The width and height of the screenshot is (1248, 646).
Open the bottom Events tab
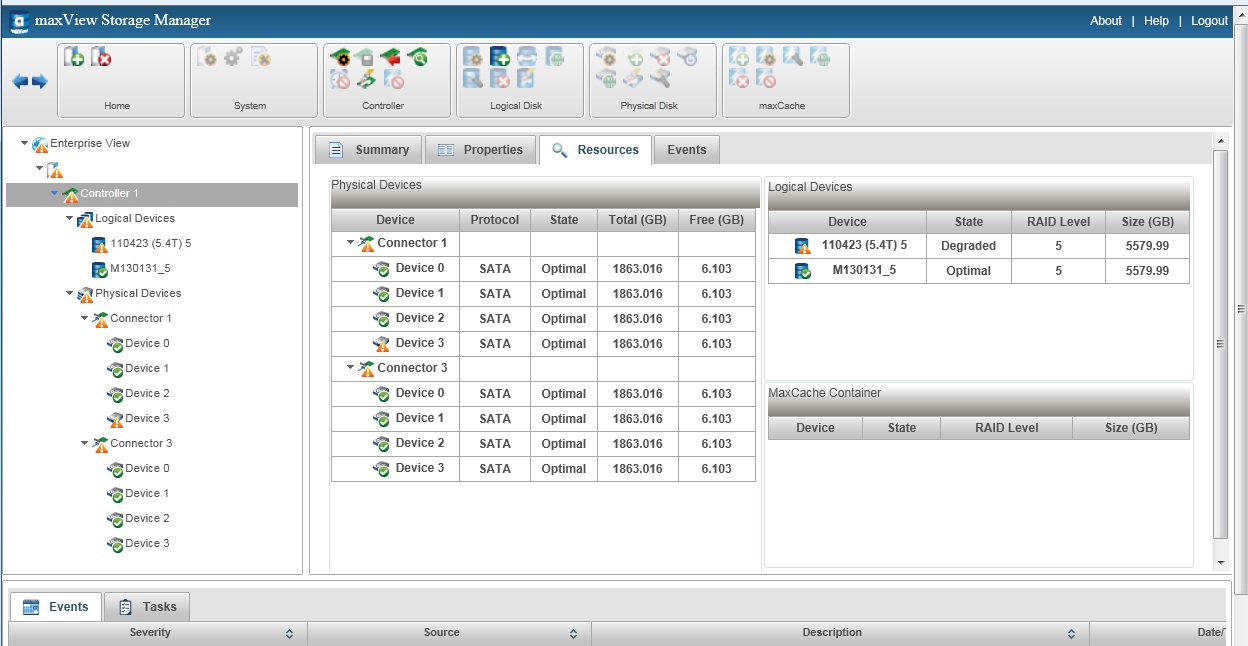coord(56,606)
